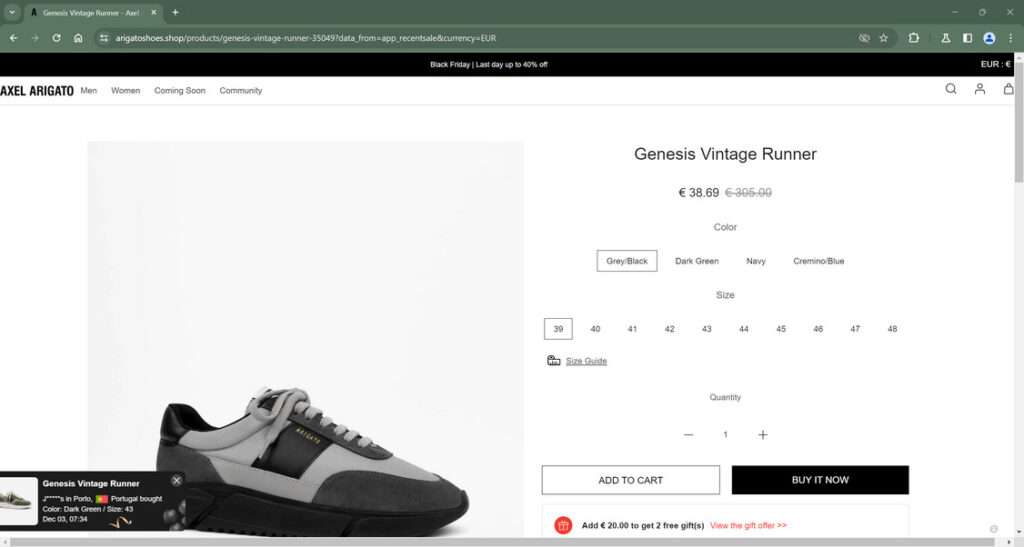Choose the Dark Green color option
This screenshot has width=1024, height=547.
point(697,261)
